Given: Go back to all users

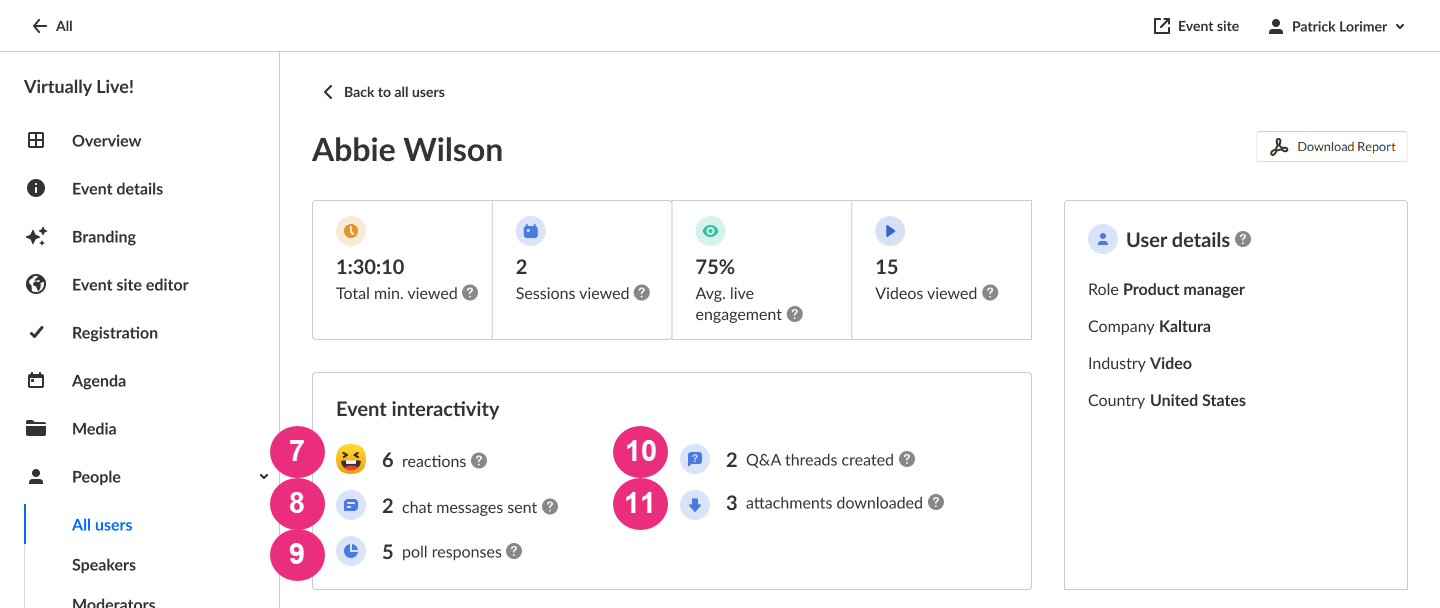Looking at the screenshot, I should pos(383,92).
